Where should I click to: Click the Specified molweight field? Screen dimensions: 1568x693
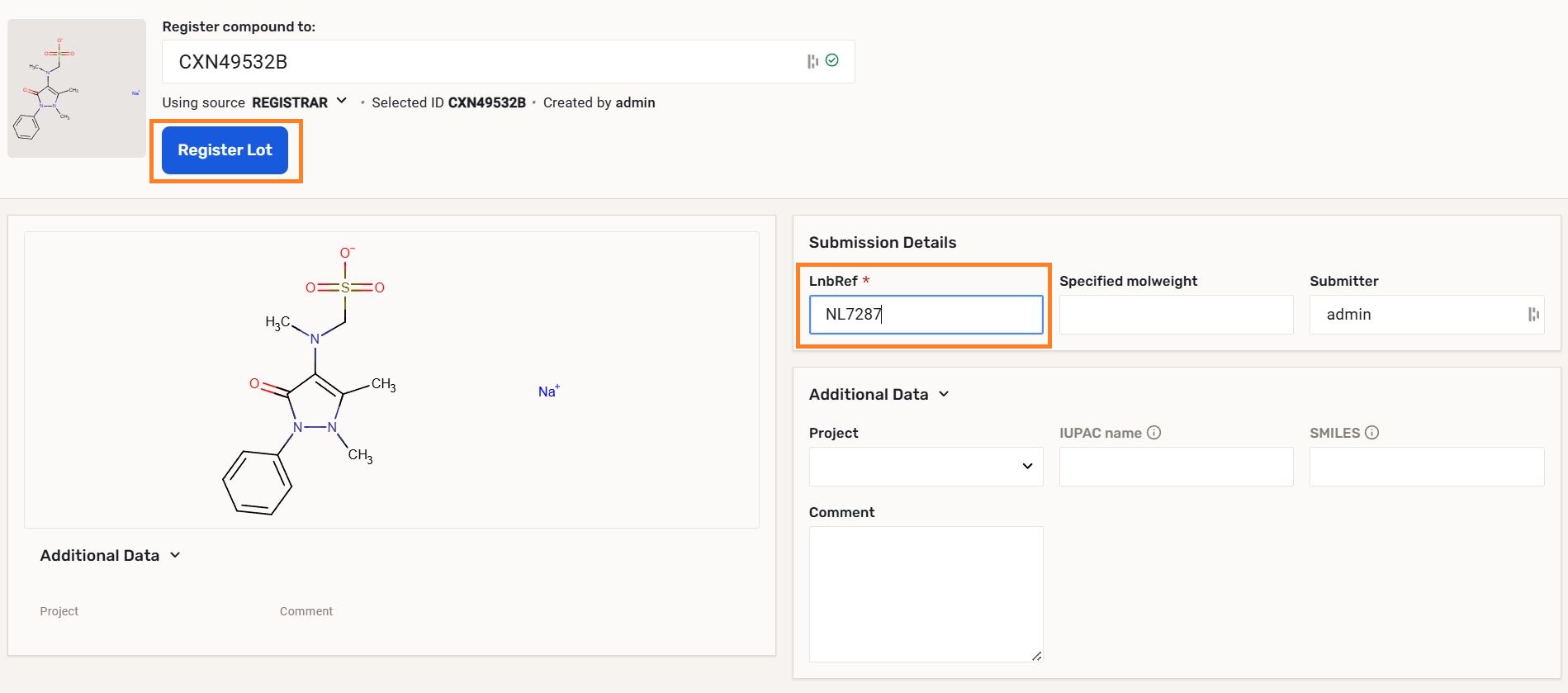pyautogui.click(x=1176, y=315)
